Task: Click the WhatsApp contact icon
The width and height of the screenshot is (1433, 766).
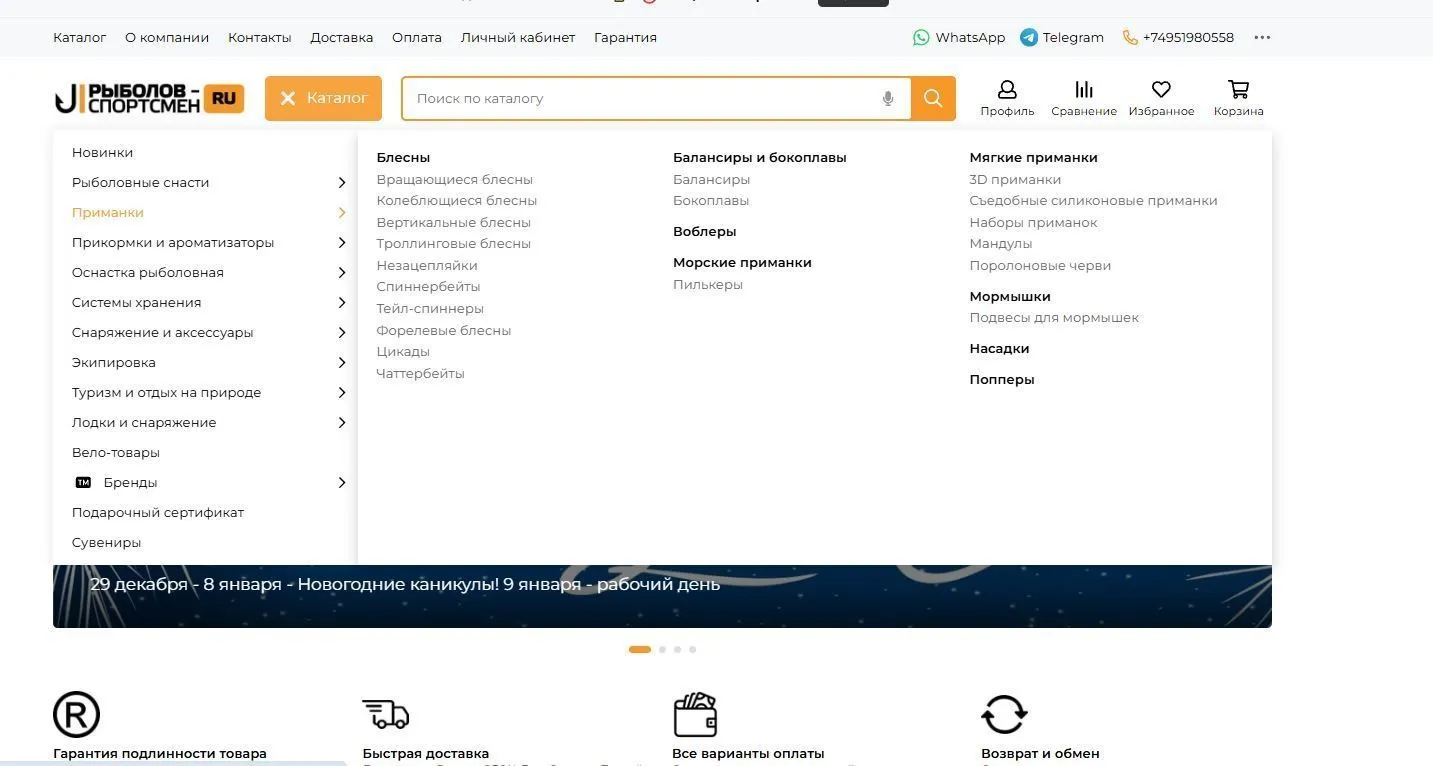Action: pyautogui.click(x=921, y=37)
